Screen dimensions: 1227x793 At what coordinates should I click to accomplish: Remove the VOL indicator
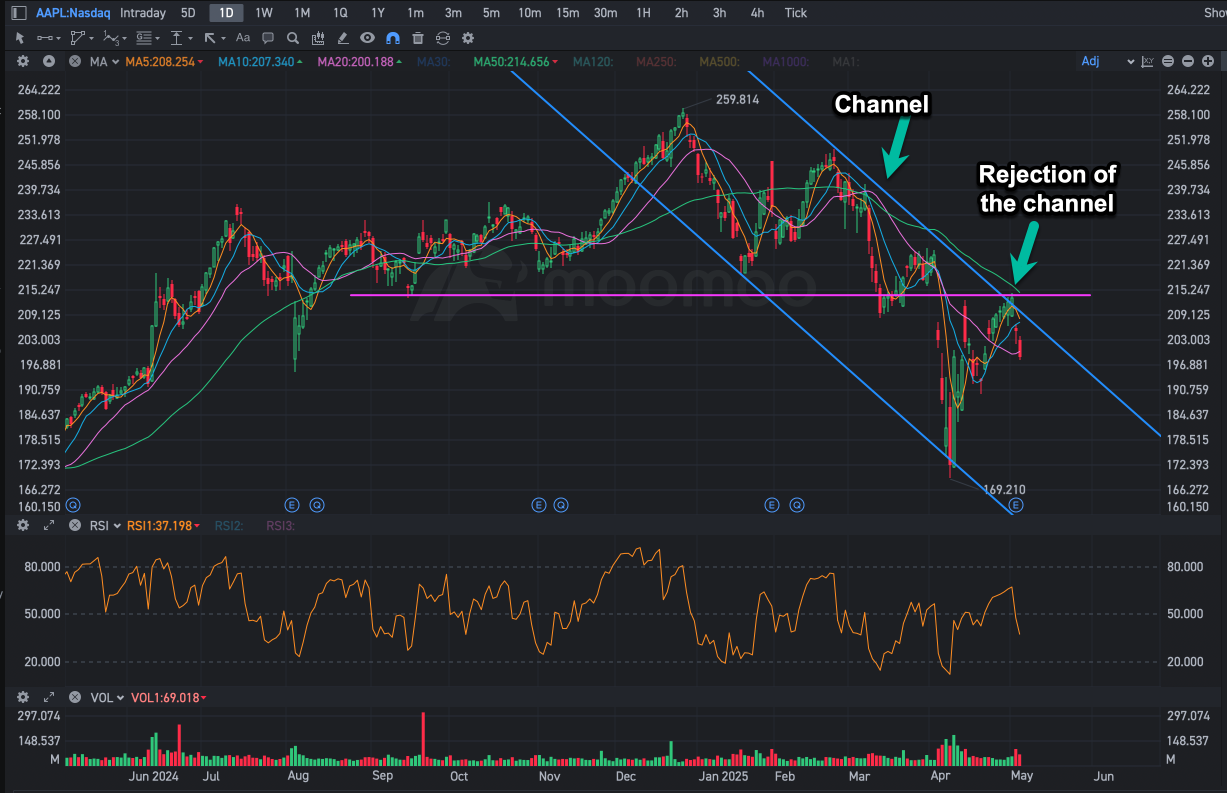74,697
